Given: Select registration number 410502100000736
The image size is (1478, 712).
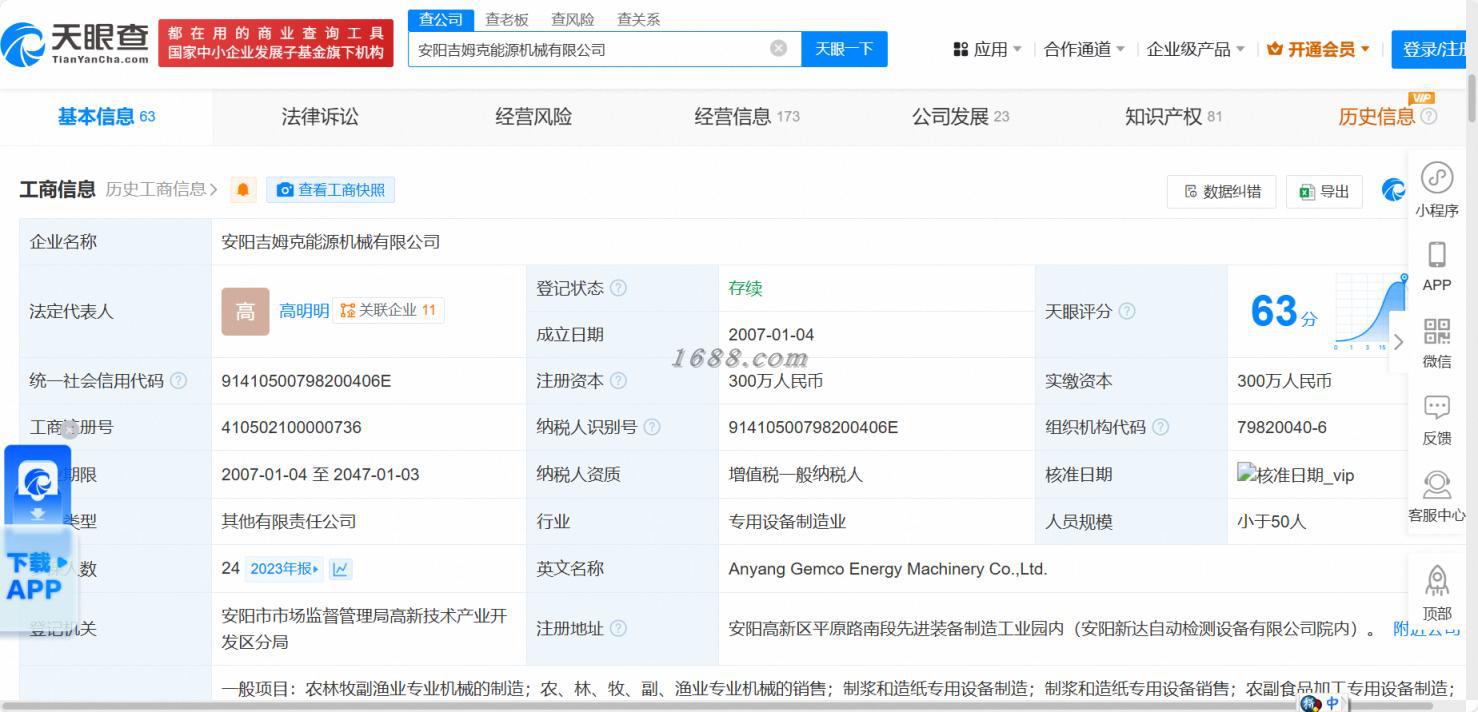Looking at the screenshot, I should tap(291, 427).
